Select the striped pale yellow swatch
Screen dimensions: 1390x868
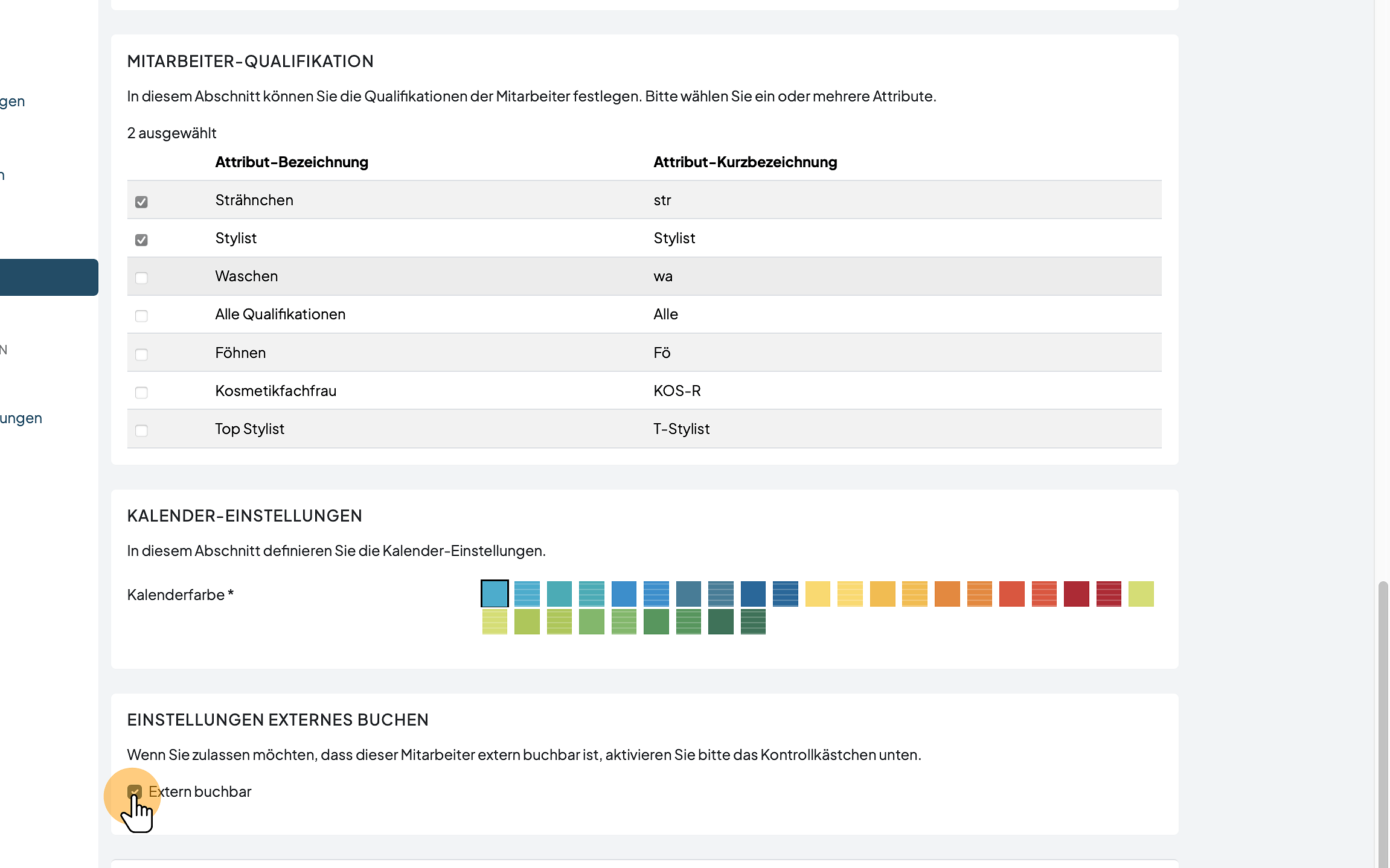click(x=850, y=594)
